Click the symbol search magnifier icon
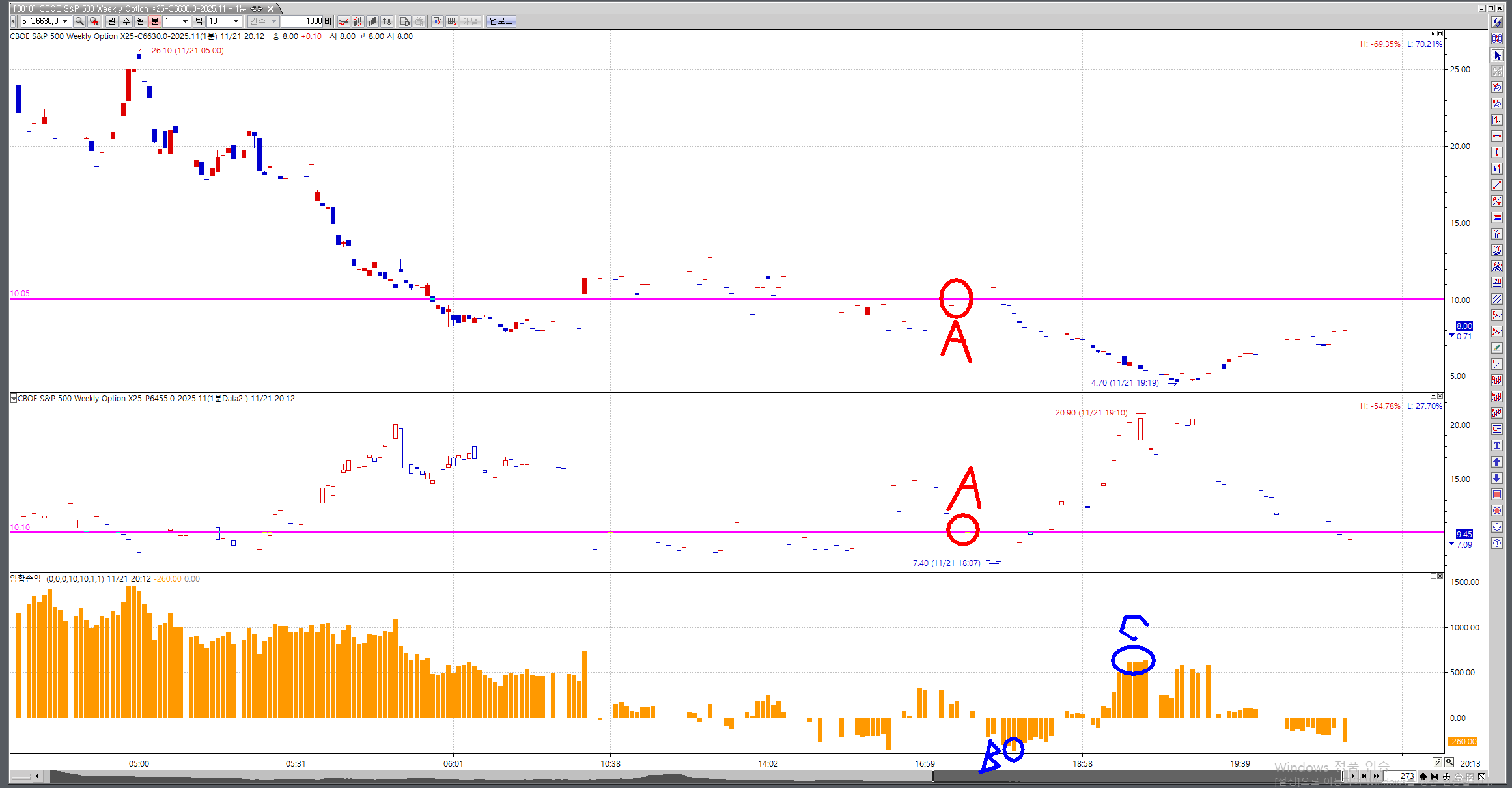 79,21
